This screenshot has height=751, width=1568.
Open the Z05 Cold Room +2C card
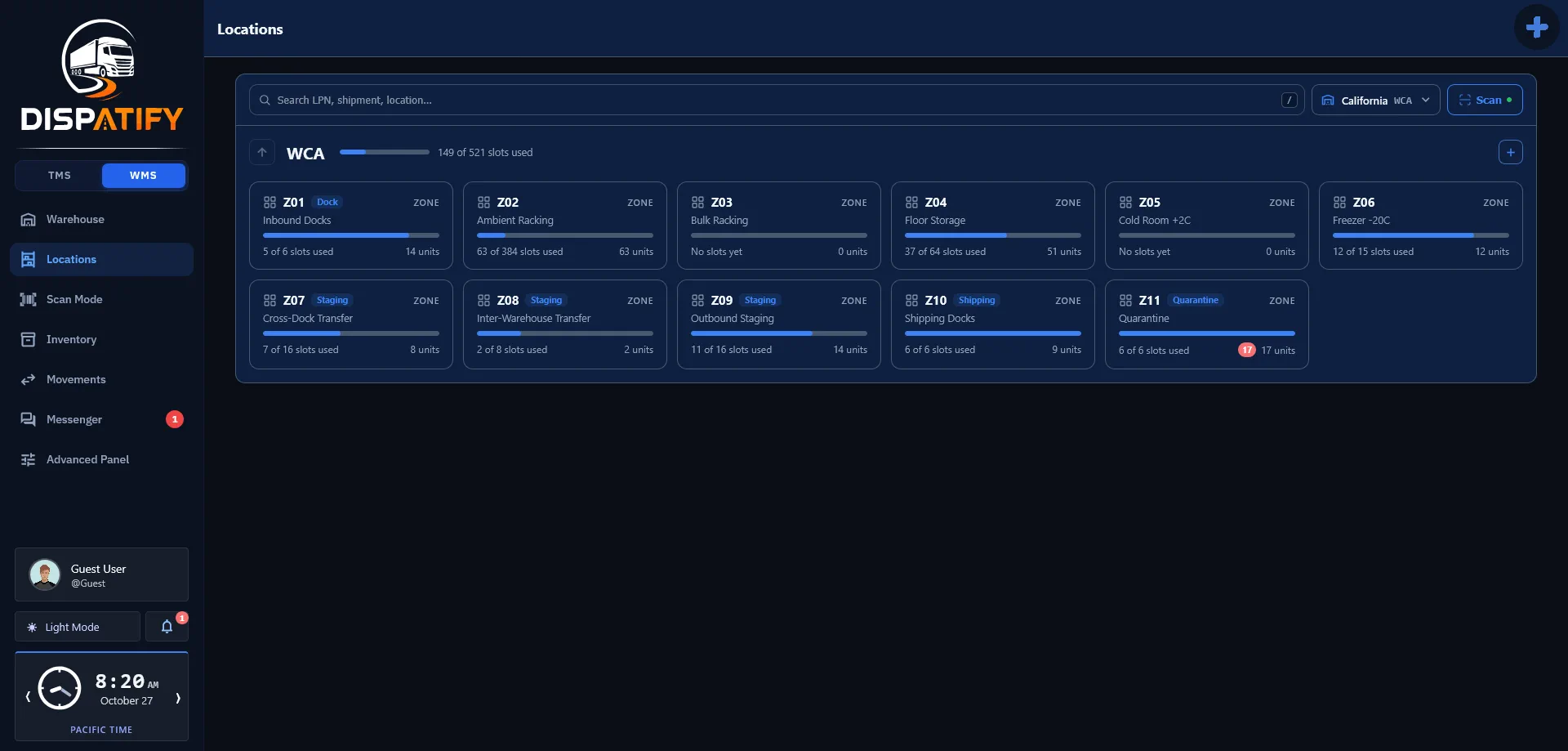click(1206, 226)
